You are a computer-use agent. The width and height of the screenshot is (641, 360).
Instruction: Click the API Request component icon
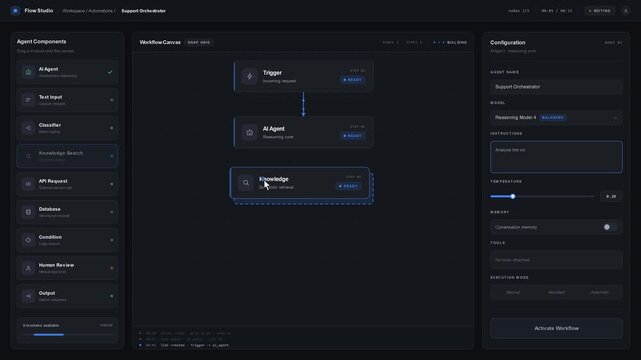pyautogui.click(x=28, y=184)
